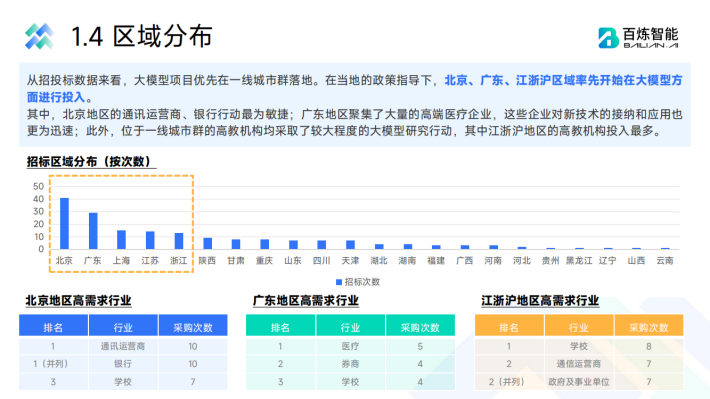Click the 广西 axis label
Viewport: 710px width, 399px height.
click(x=465, y=260)
